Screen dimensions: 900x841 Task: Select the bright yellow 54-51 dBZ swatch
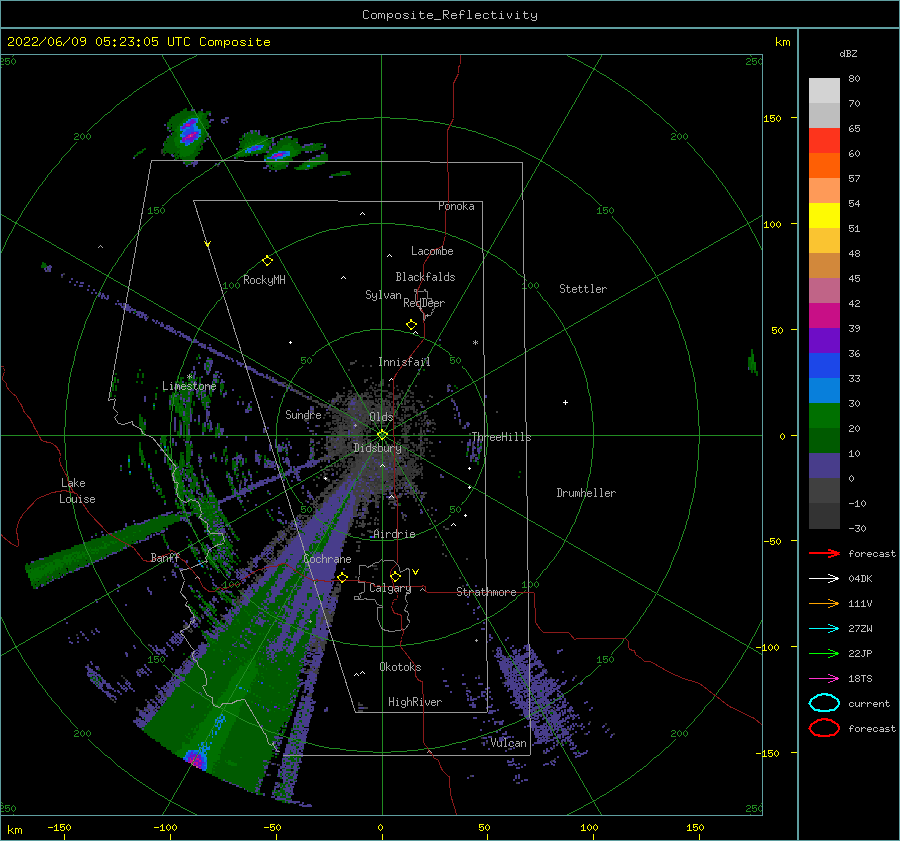824,216
